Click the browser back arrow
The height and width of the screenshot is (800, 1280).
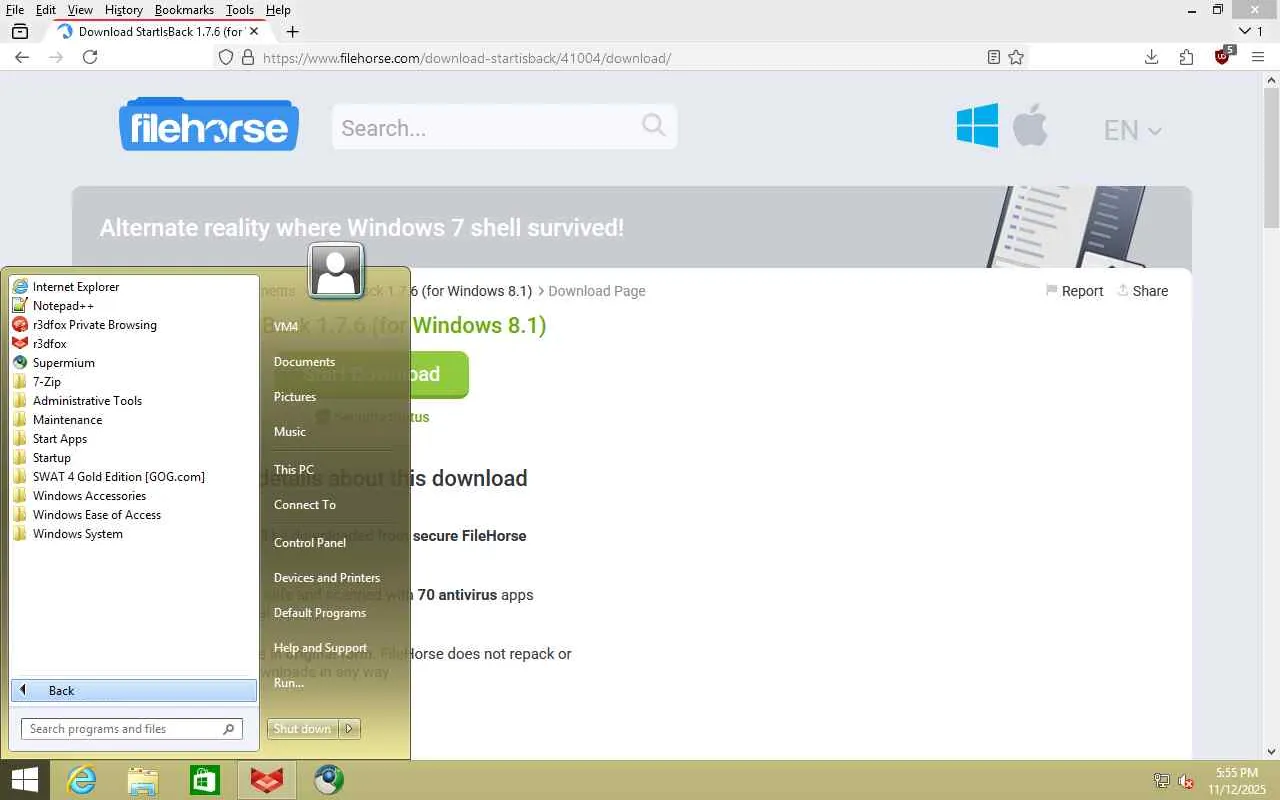(x=22, y=57)
